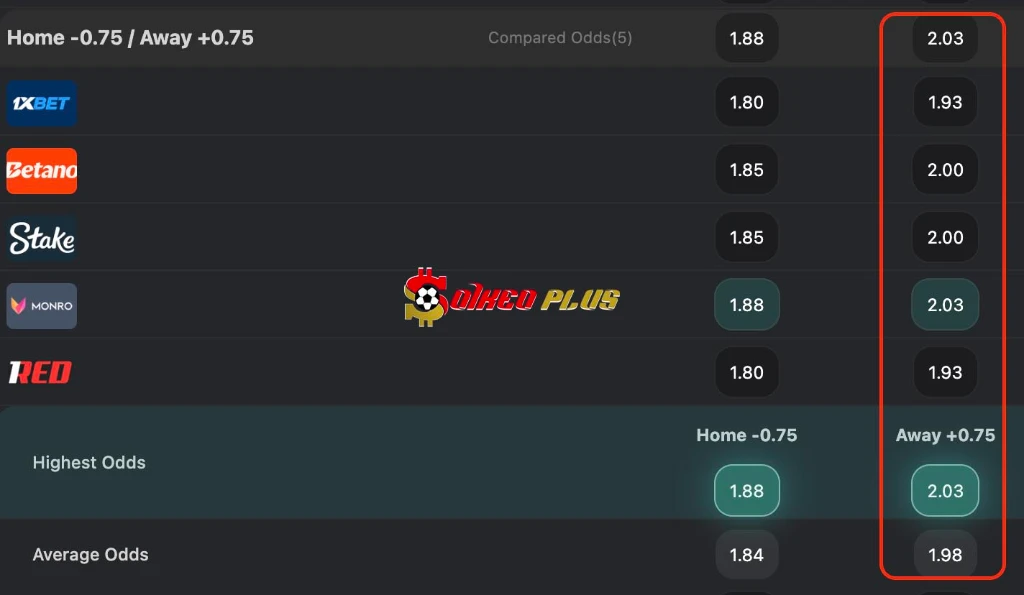This screenshot has width=1024, height=595.
Task: Click header away odds 2.03
Action: [945, 38]
